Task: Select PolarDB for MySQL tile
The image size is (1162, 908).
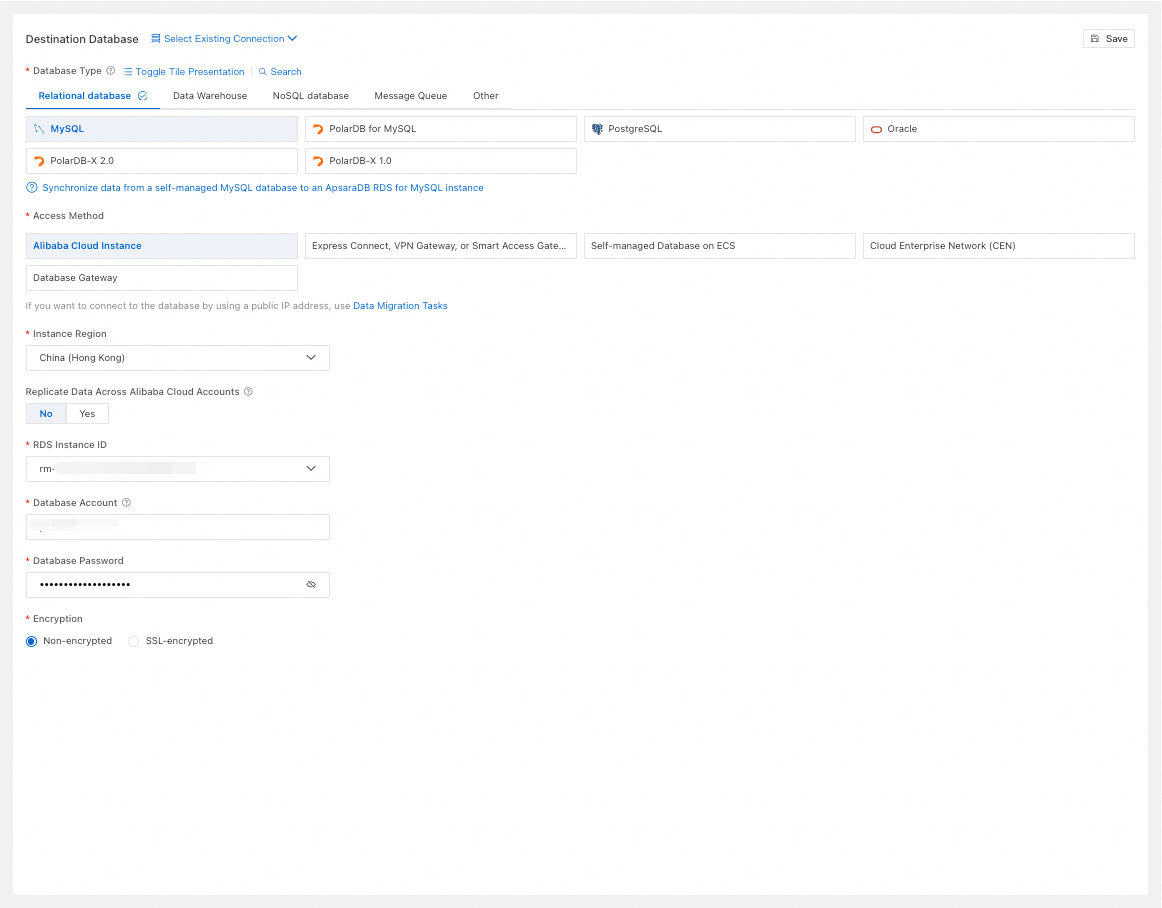Action: tap(441, 129)
